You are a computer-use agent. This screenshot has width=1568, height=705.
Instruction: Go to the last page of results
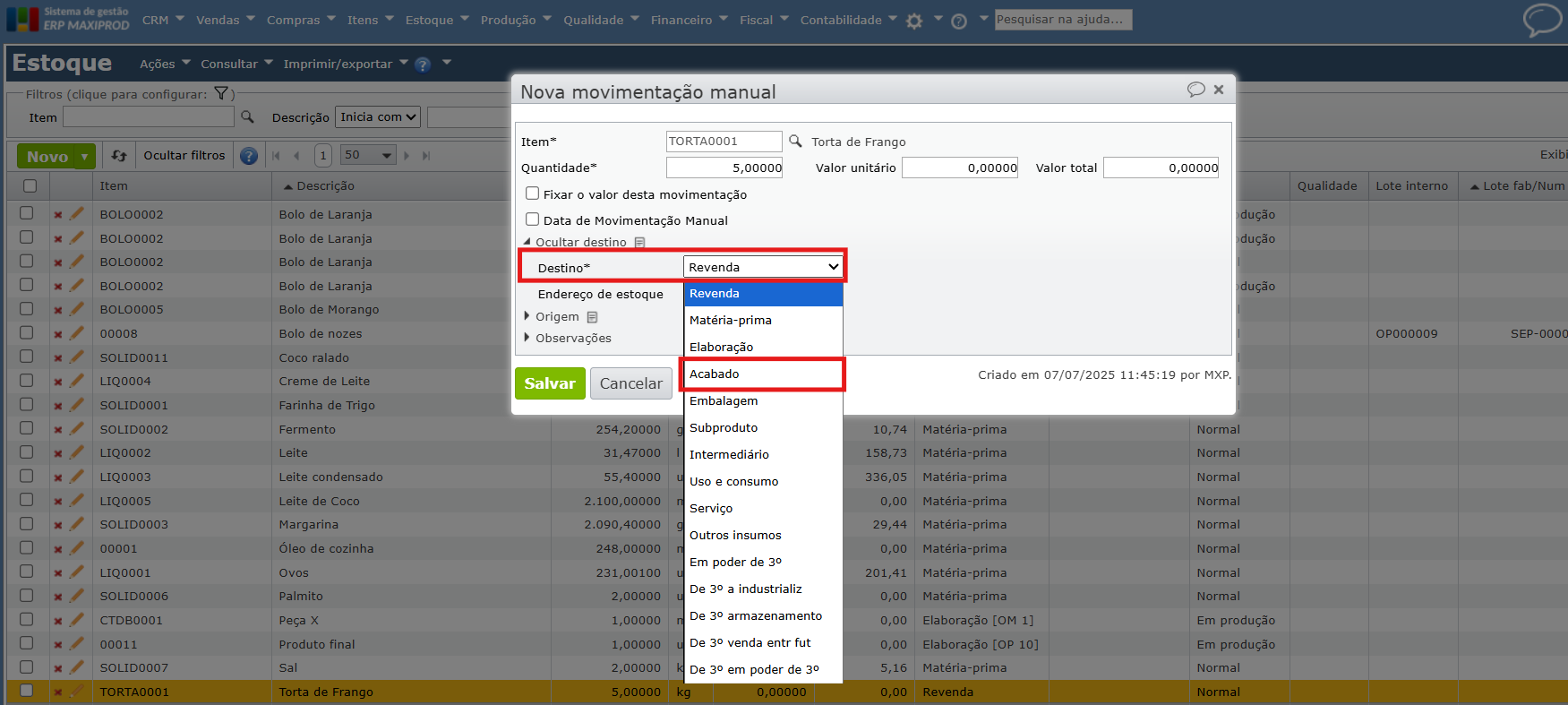pyautogui.click(x=426, y=156)
